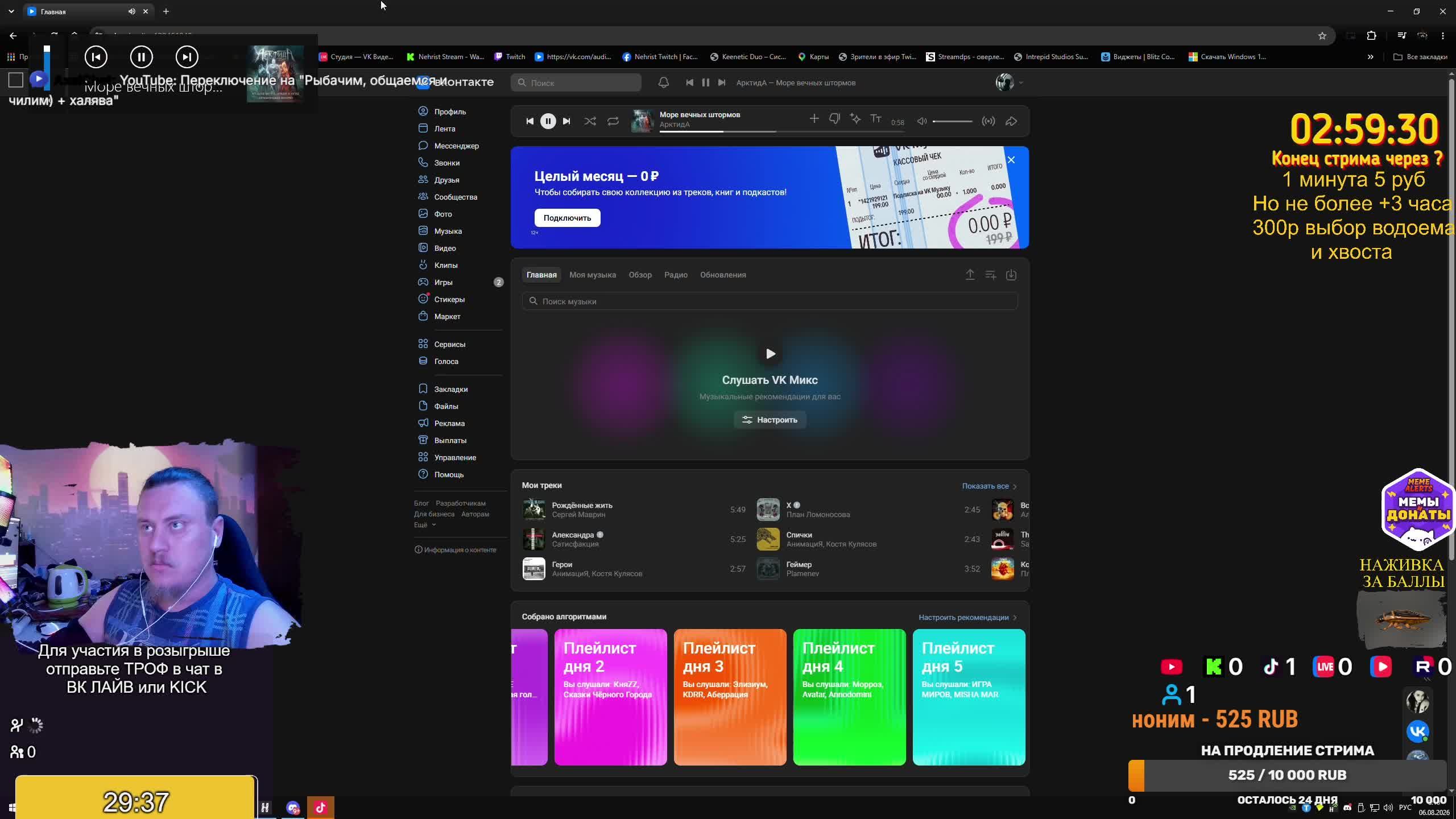Mute the player volume speaker icon

[x=922, y=121]
